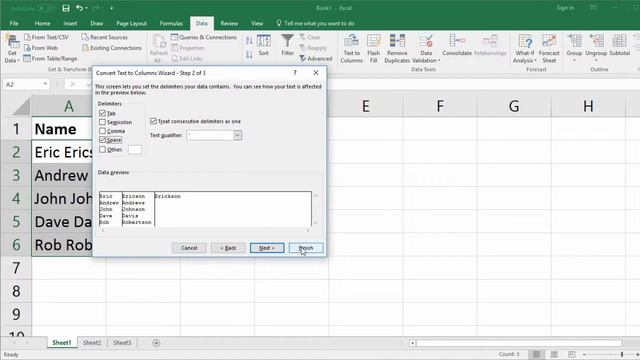Uncheck the Space delimiter checkbox
Screen dimensions: 640x360
102,140
